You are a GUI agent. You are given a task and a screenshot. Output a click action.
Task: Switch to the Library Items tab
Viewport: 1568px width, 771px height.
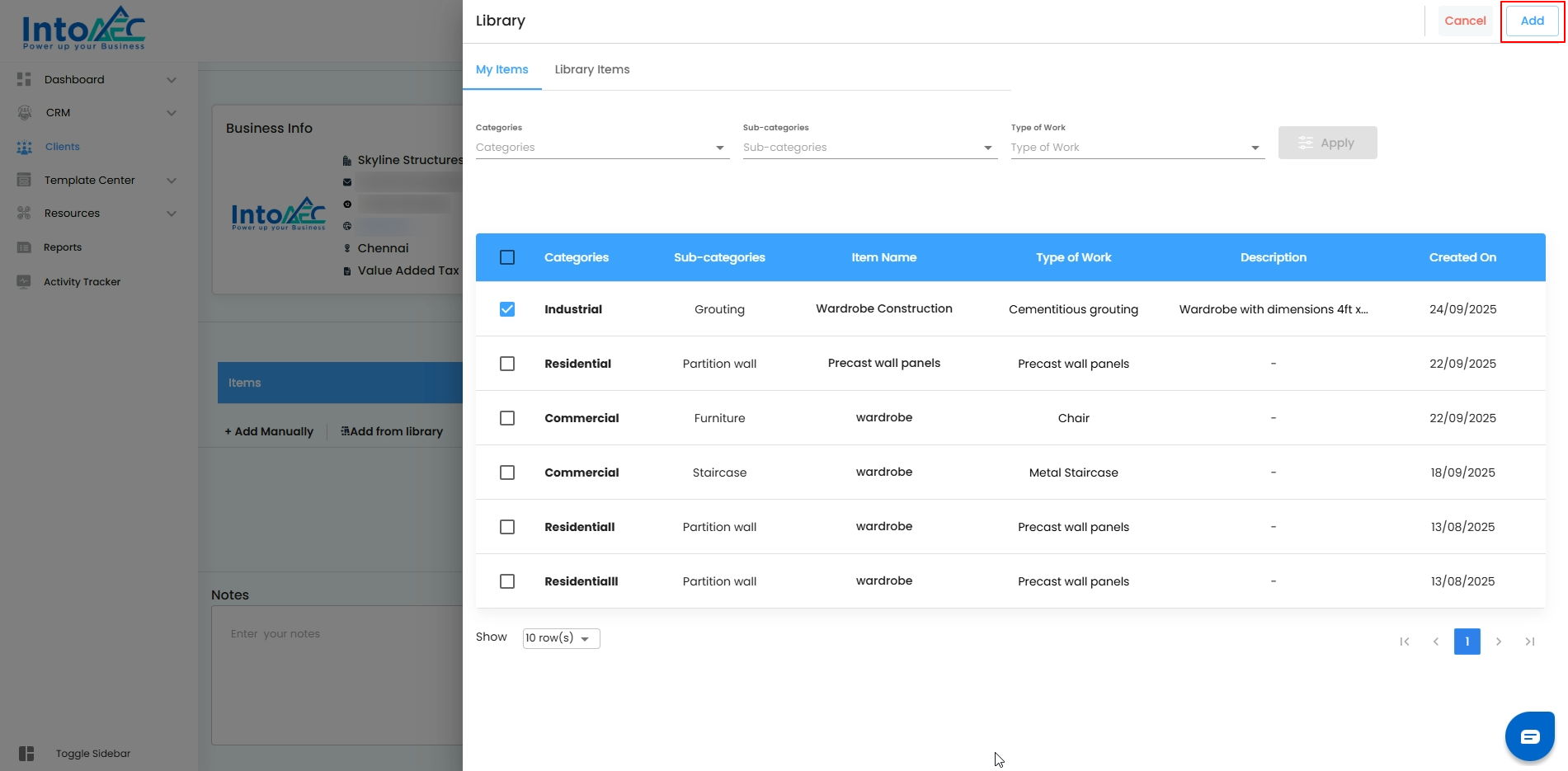pos(591,69)
